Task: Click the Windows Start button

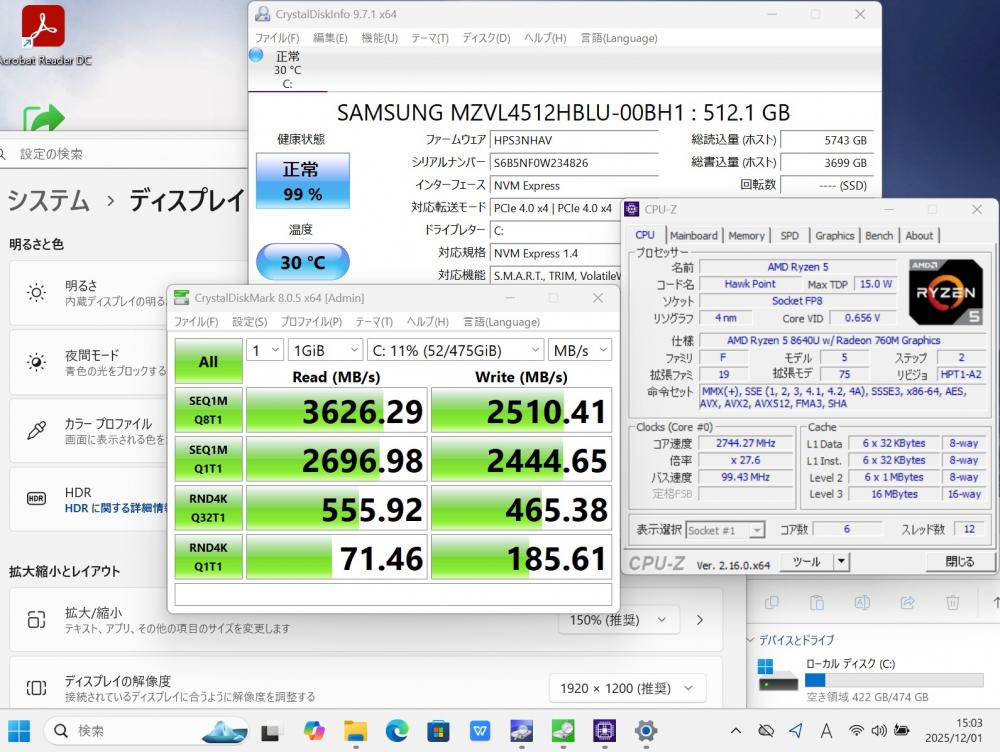Action: tap(19, 730)
